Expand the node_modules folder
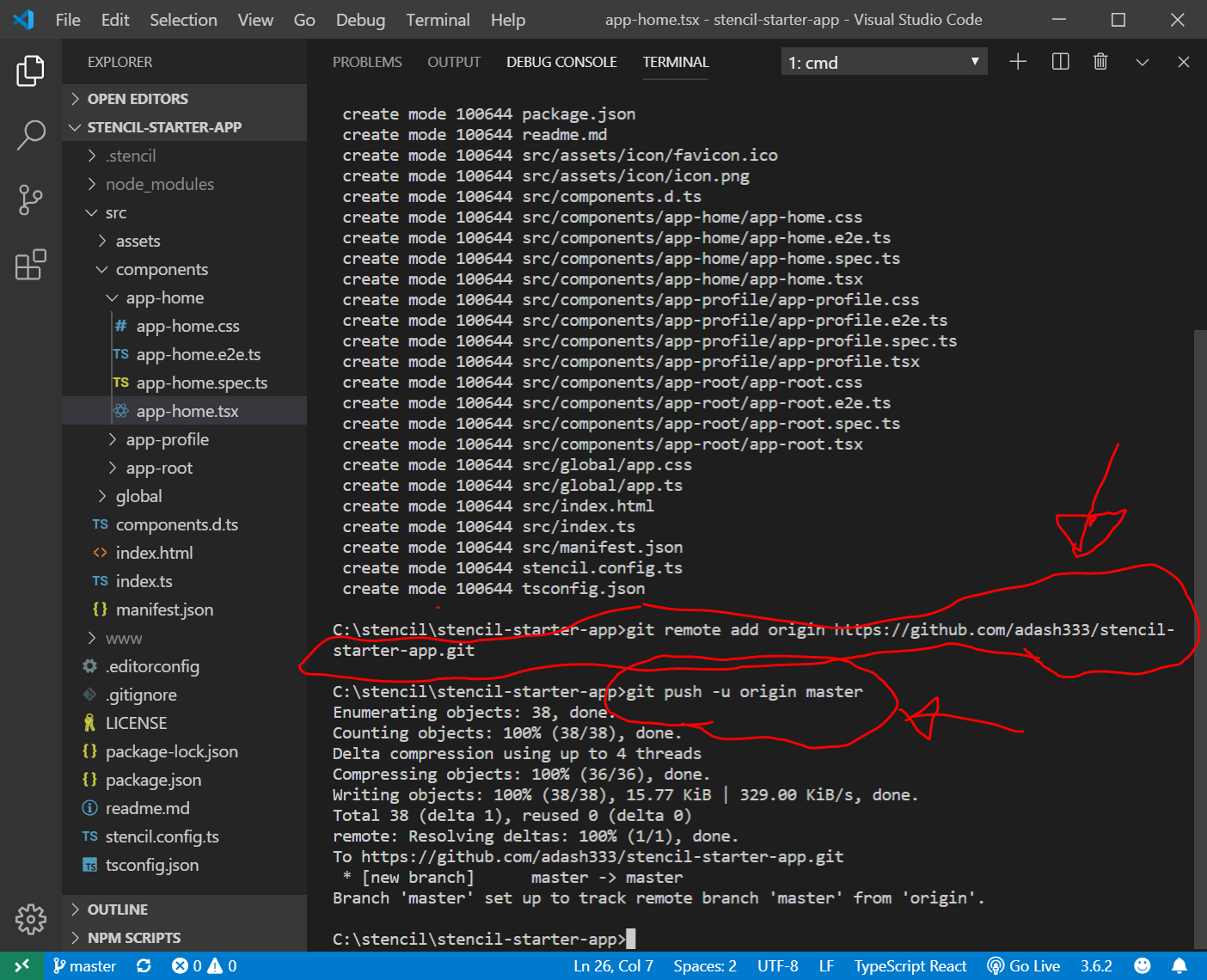 pyautogui.click(x=159, y=184)
